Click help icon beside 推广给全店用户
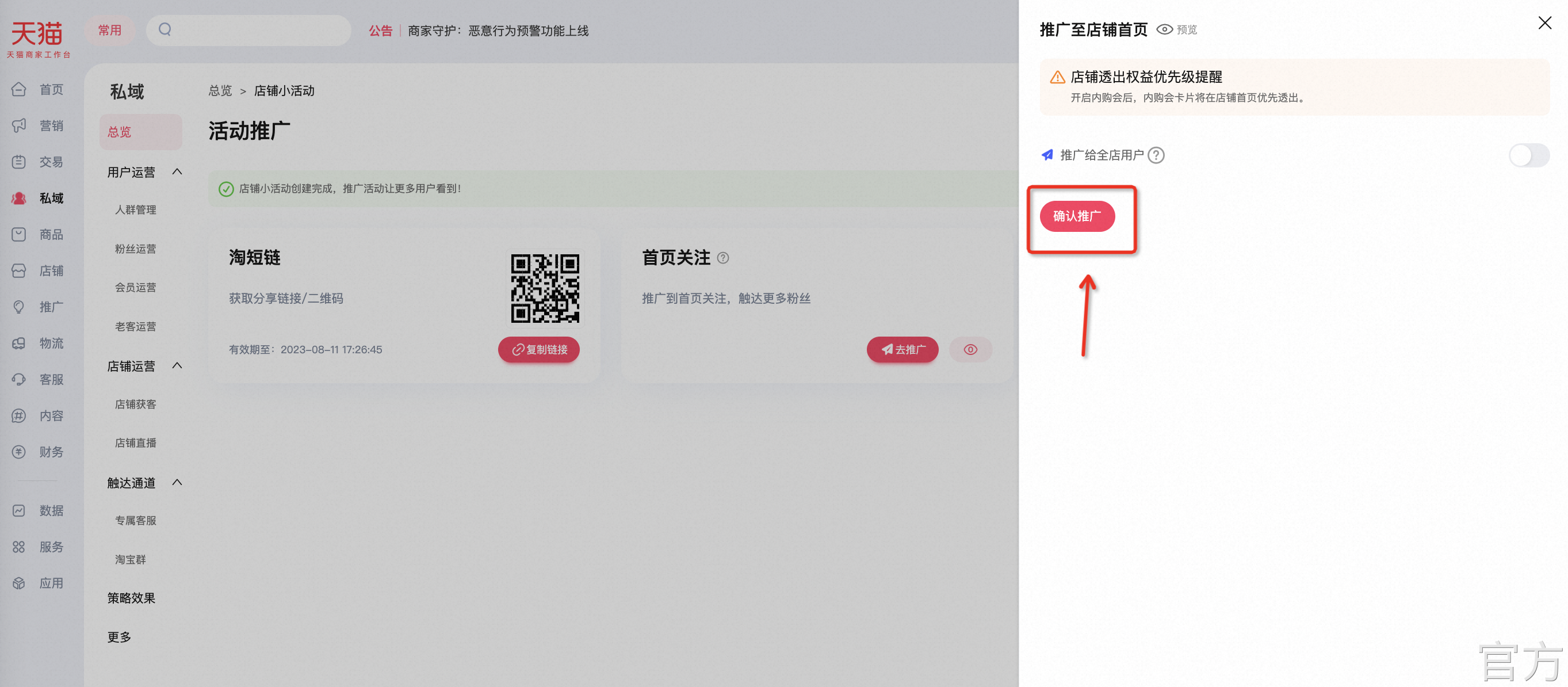Viewport: 1568px width, 687px height. [x=1156, y=155]
